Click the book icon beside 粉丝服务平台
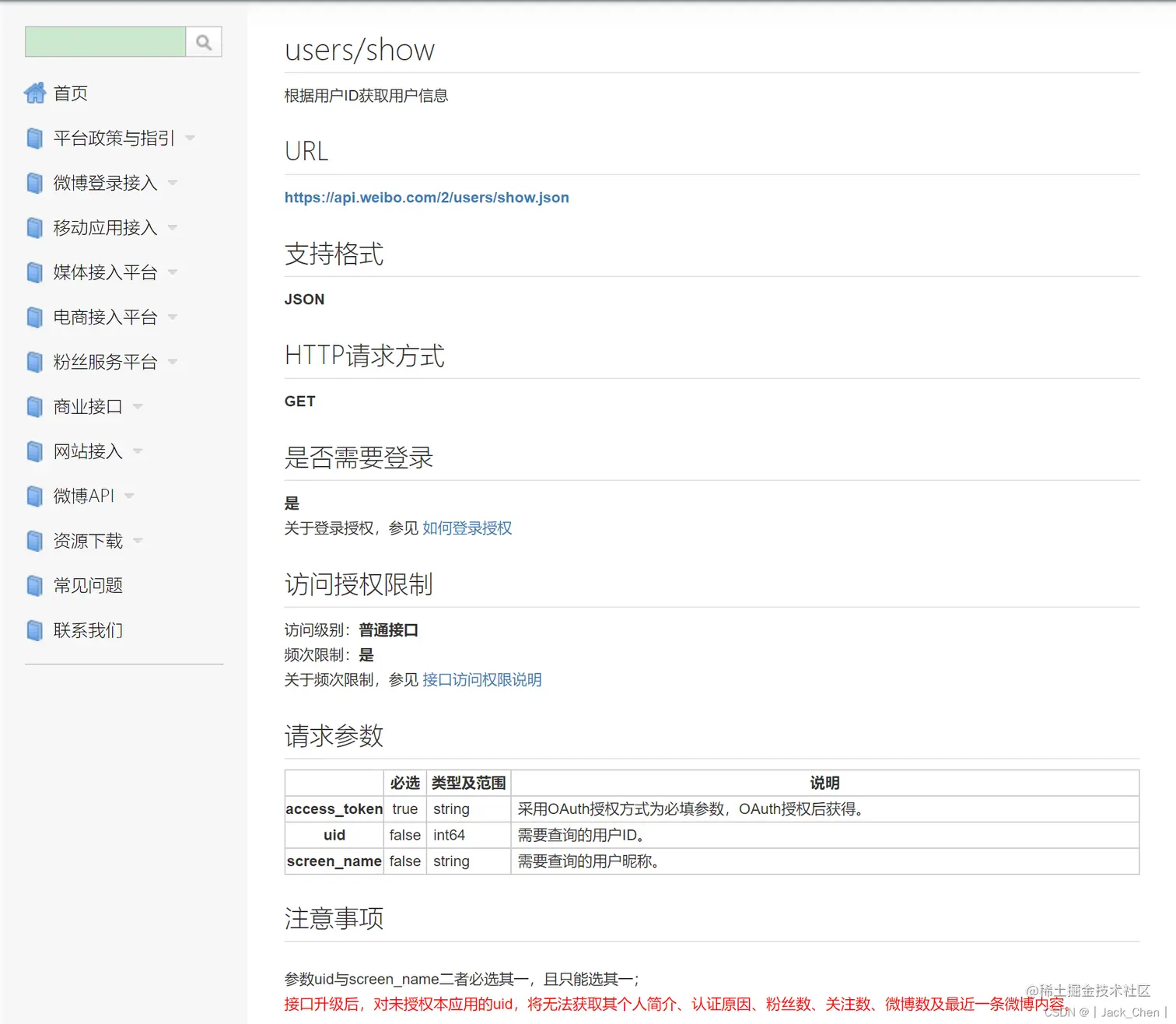 coord(34,361)
